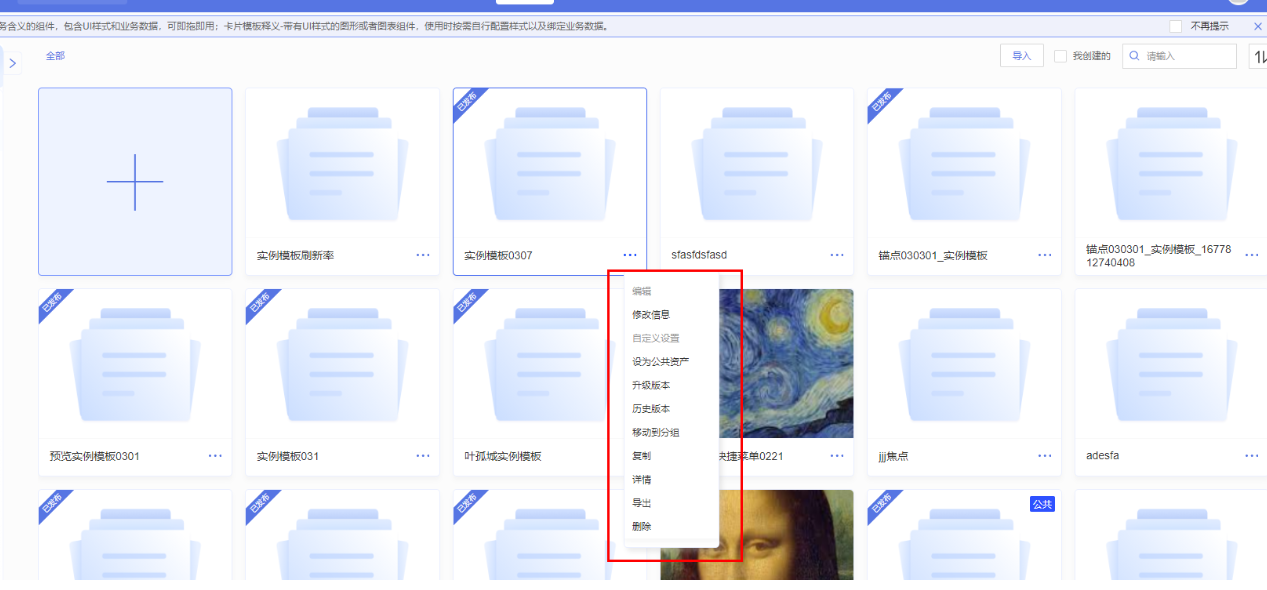Image resolution: width=1267 pixels, height=590 pixels.
Task: Open the sfasfdsfasd folder thumbnail
Action: [757, 163]
